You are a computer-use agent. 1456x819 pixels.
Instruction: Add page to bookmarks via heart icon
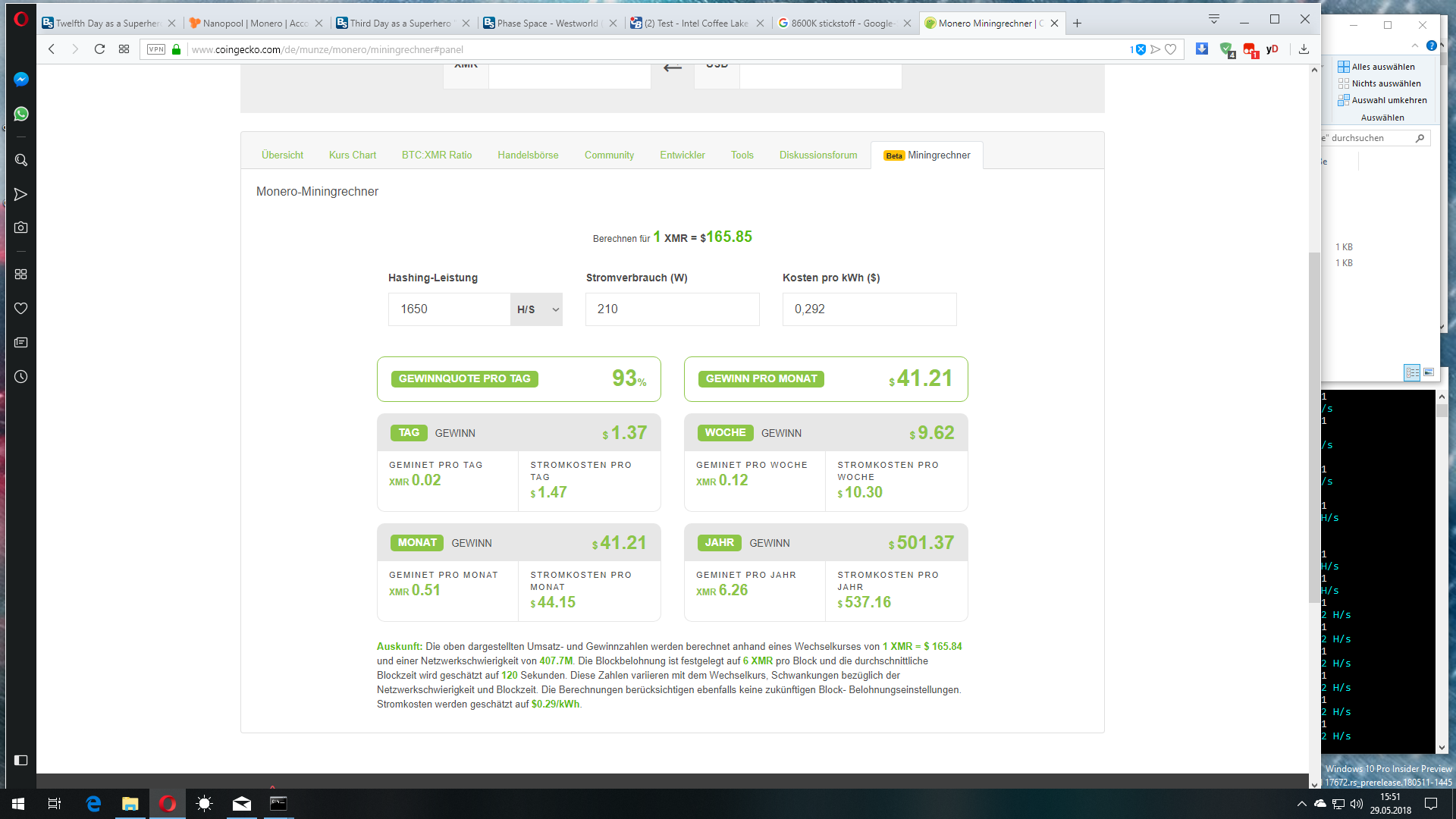pyautogui.click(x=1171, y=49)
